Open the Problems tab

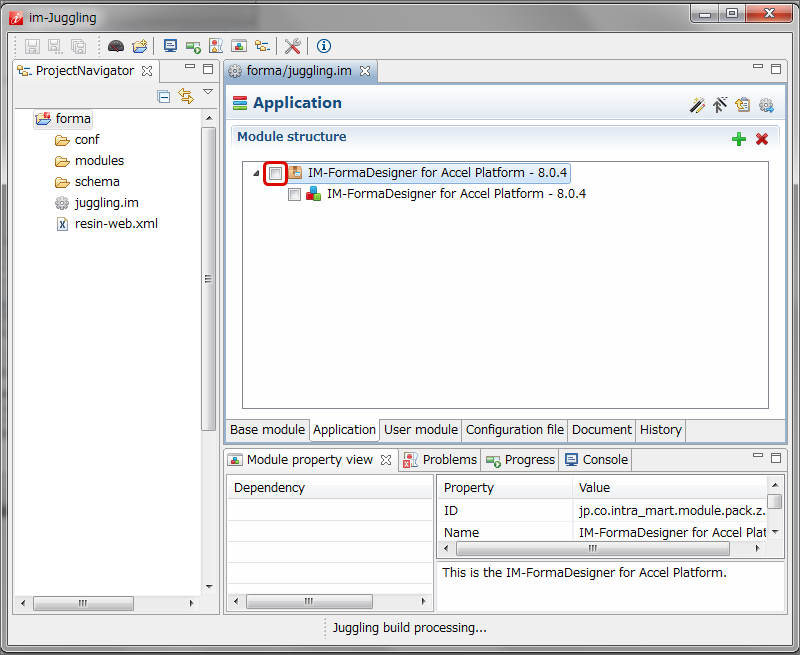[440, 460]
